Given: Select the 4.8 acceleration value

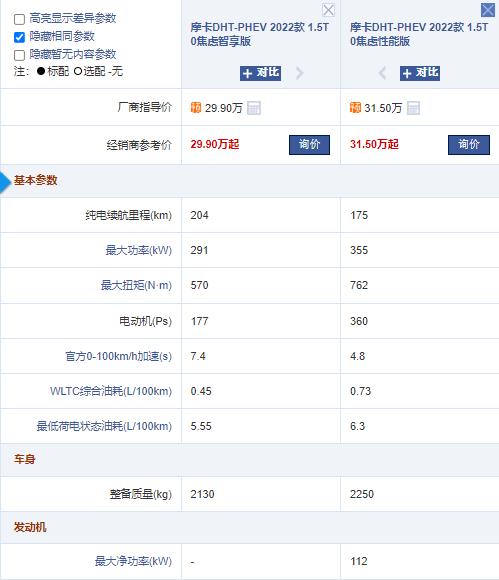Looking at the screenshot, I should pos(357,356).
